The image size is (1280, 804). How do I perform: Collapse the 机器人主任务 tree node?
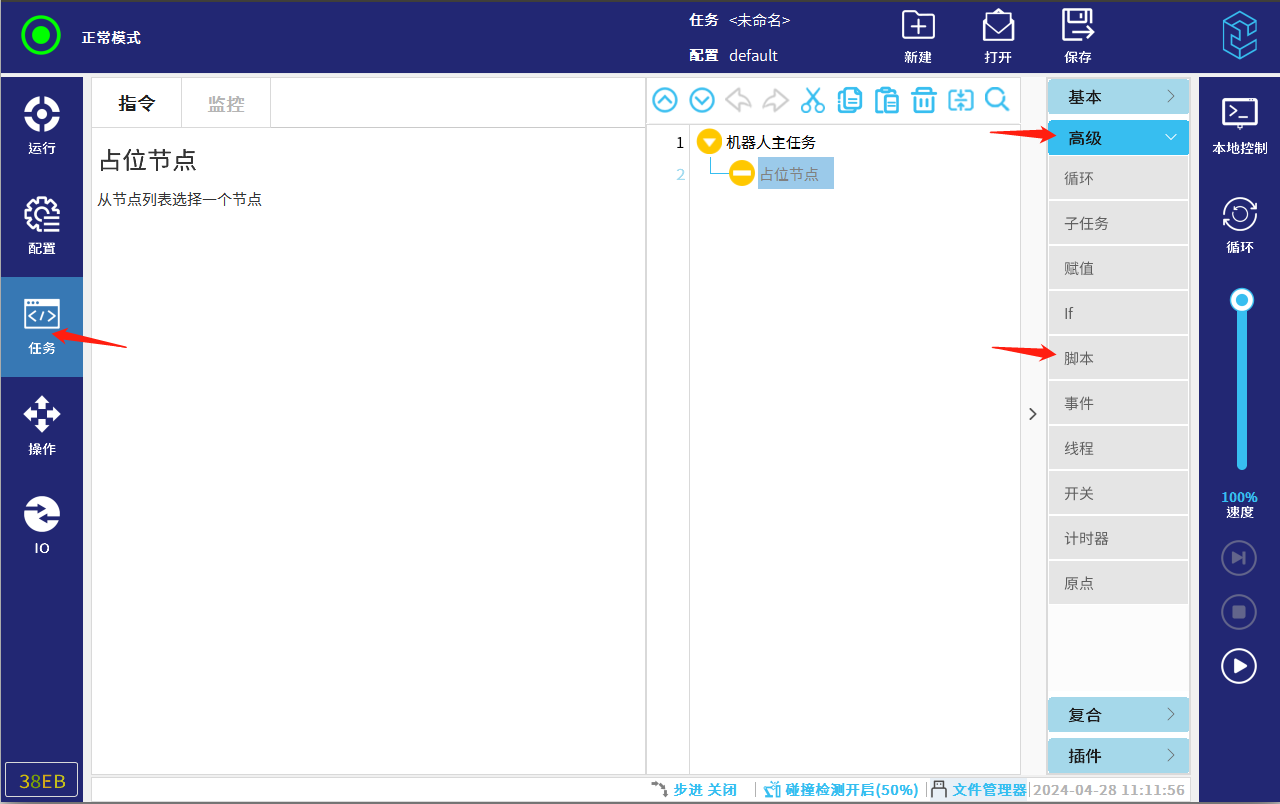[709, 142]
